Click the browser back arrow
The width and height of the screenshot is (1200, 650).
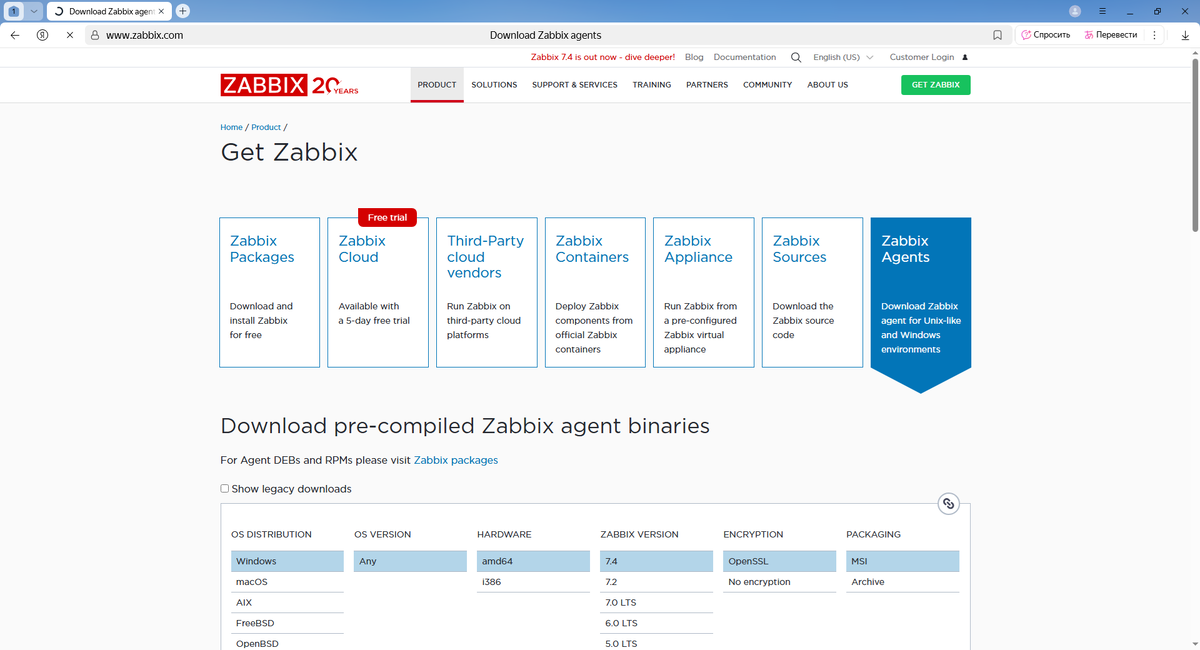click(x=15, y=34)
